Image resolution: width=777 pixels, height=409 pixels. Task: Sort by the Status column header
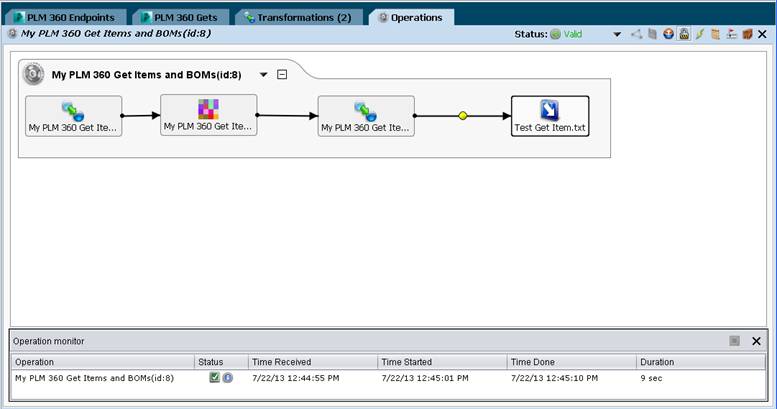[x=221, y=362]
